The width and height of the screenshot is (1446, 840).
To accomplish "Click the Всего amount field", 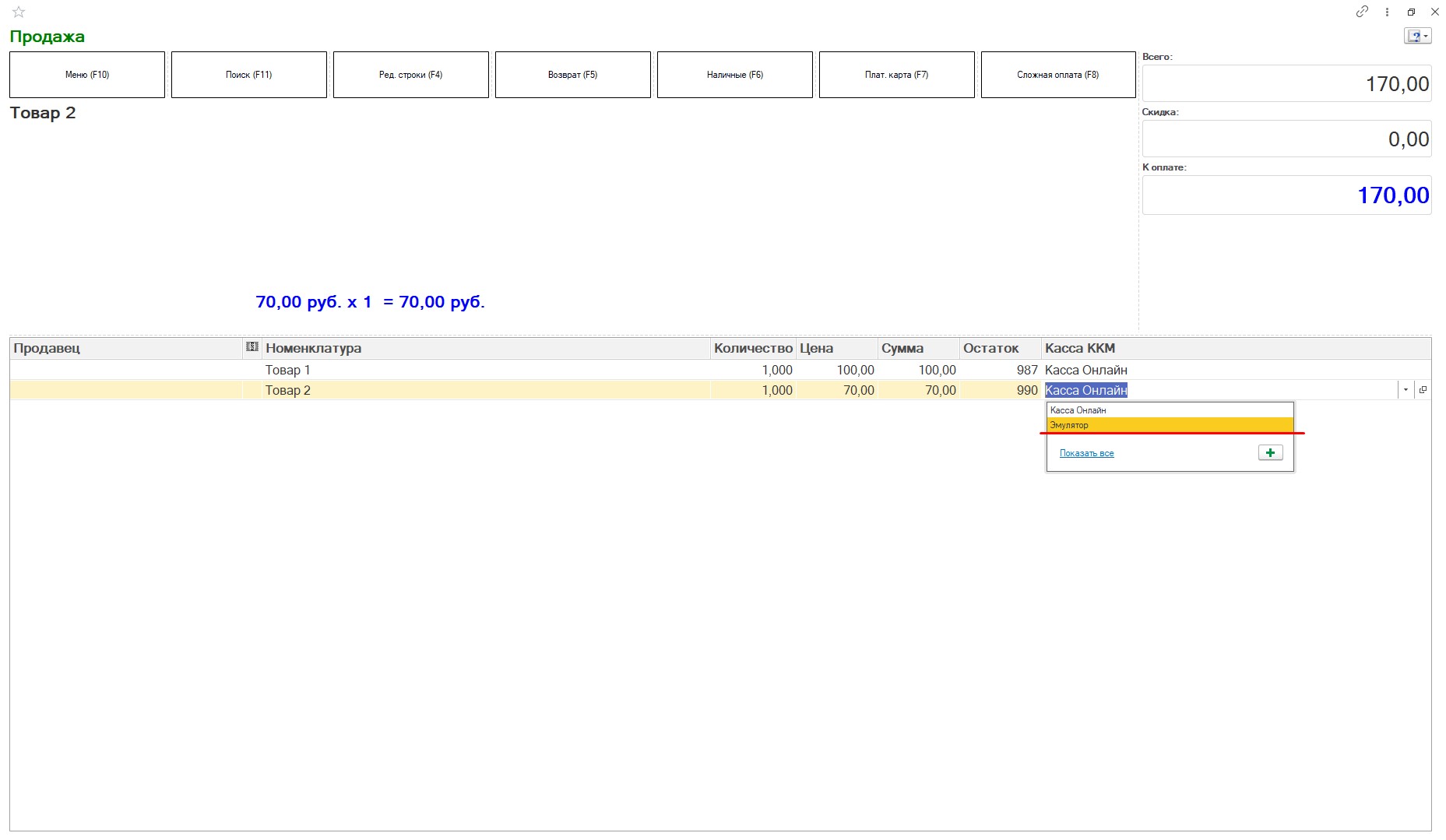I will point(1286,83).
